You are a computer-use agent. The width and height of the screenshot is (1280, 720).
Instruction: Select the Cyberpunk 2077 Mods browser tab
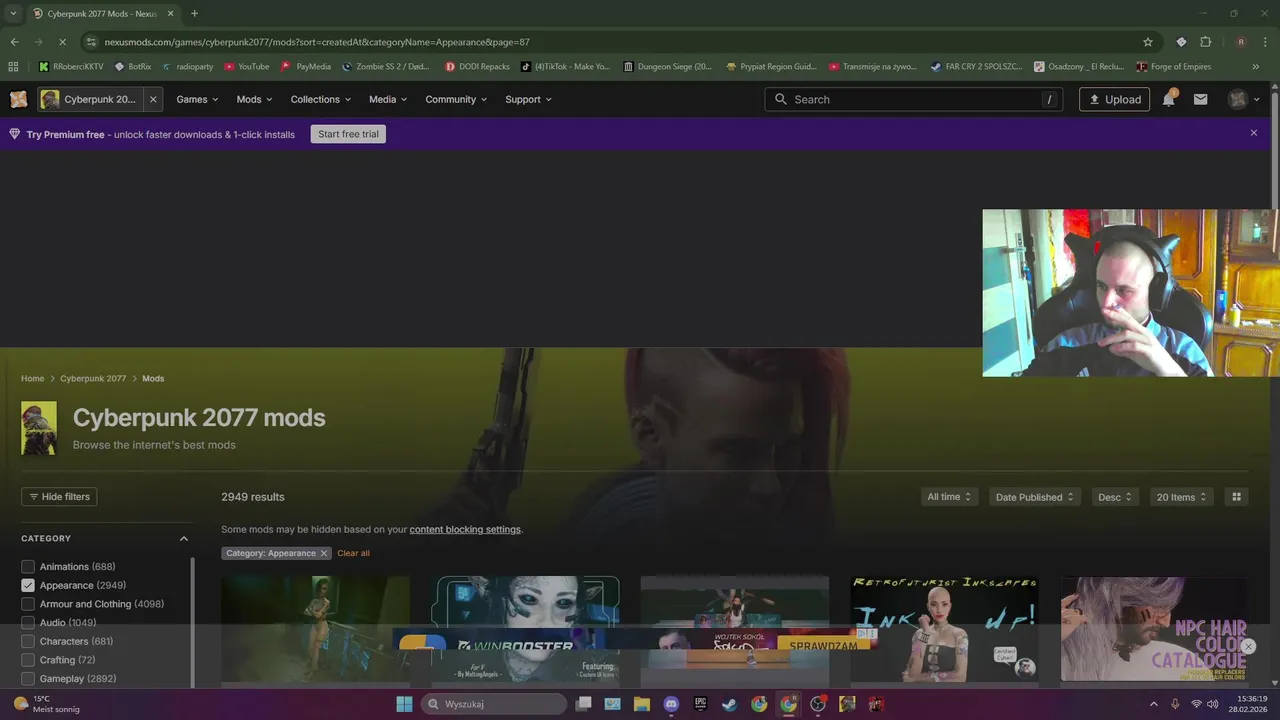click(x=102, y=13)
